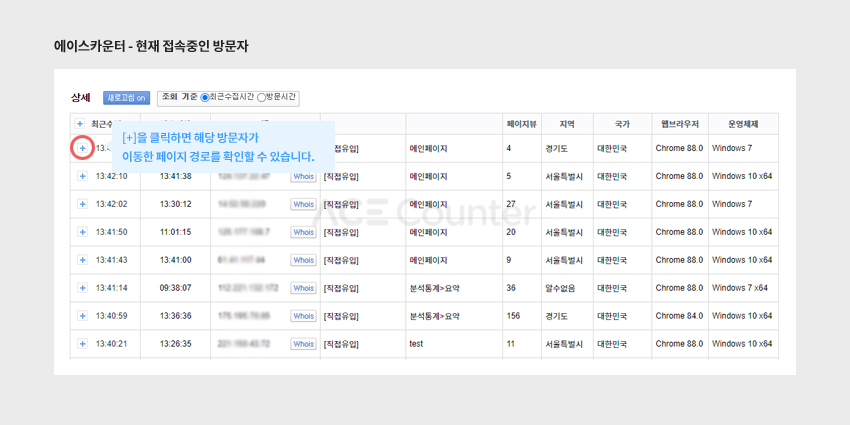Click the 지역 column header
The image size is (850, 425).
[567, 124]
